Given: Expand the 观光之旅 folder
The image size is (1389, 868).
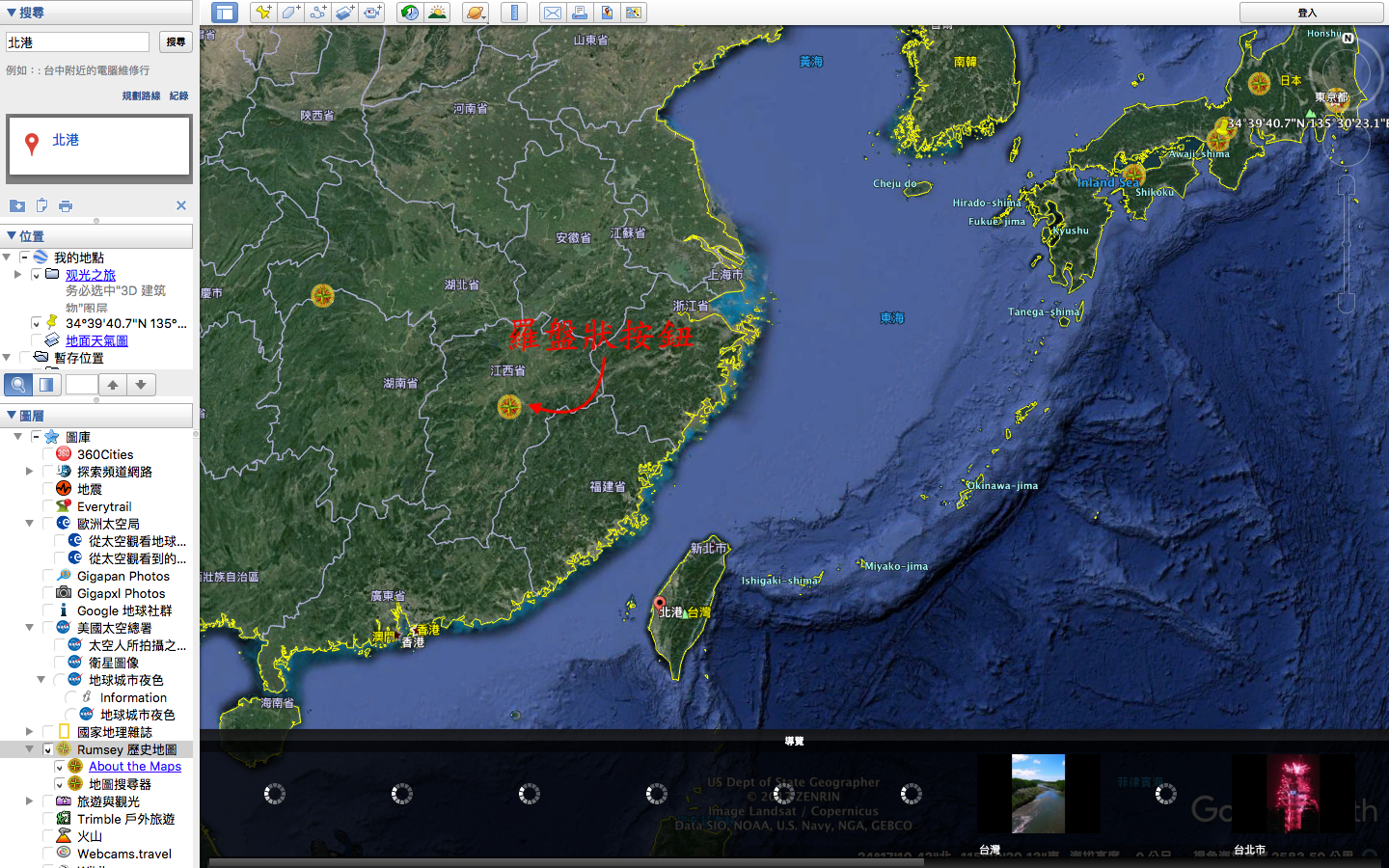Looking at the screenshot, I should click(17, 275).
